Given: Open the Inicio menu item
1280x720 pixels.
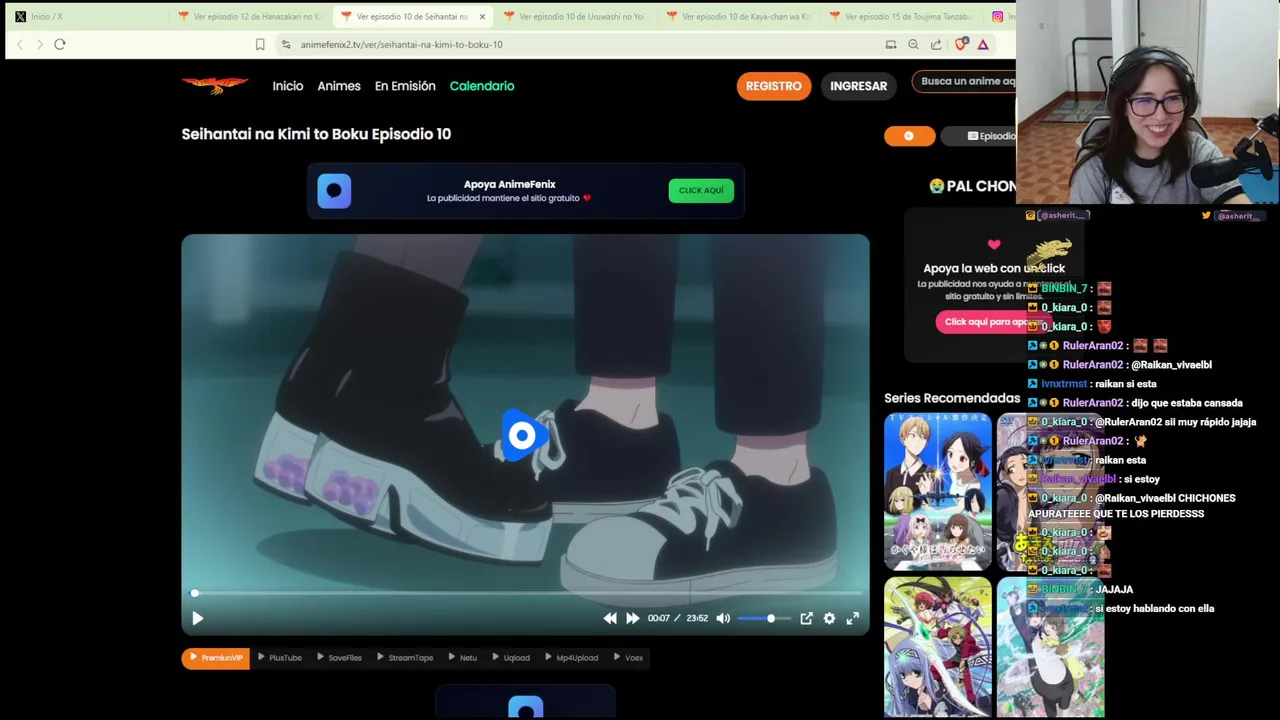Looking at the screenshot, I should pos(288,86).
